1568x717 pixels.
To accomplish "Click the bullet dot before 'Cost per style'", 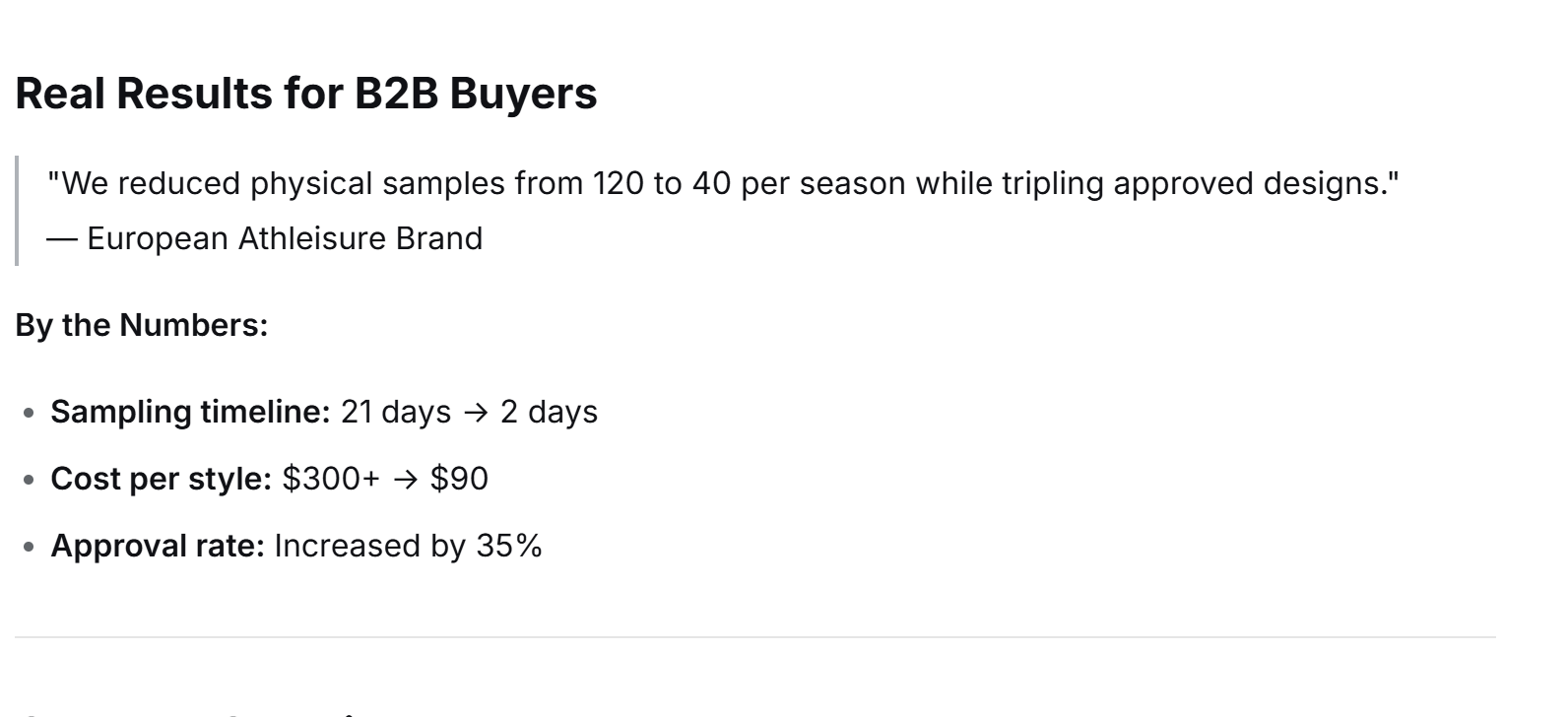I will [29, 481].
